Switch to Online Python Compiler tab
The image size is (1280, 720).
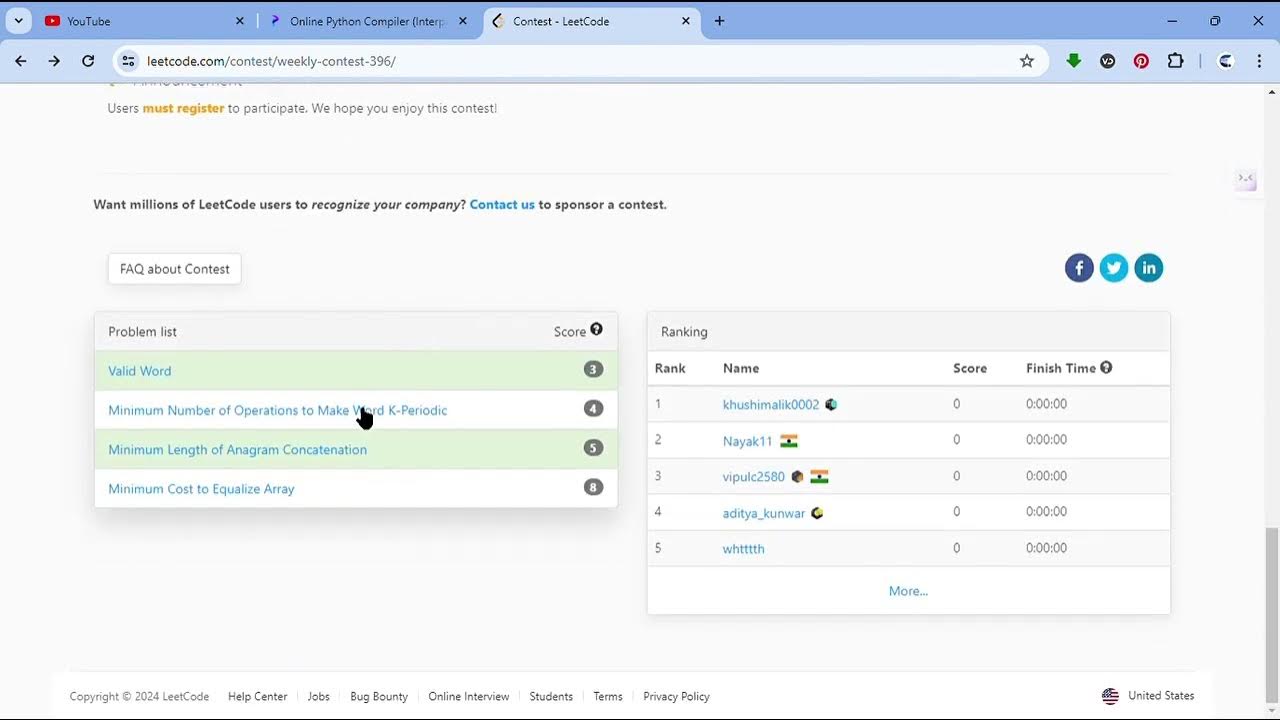pos(367,21)
